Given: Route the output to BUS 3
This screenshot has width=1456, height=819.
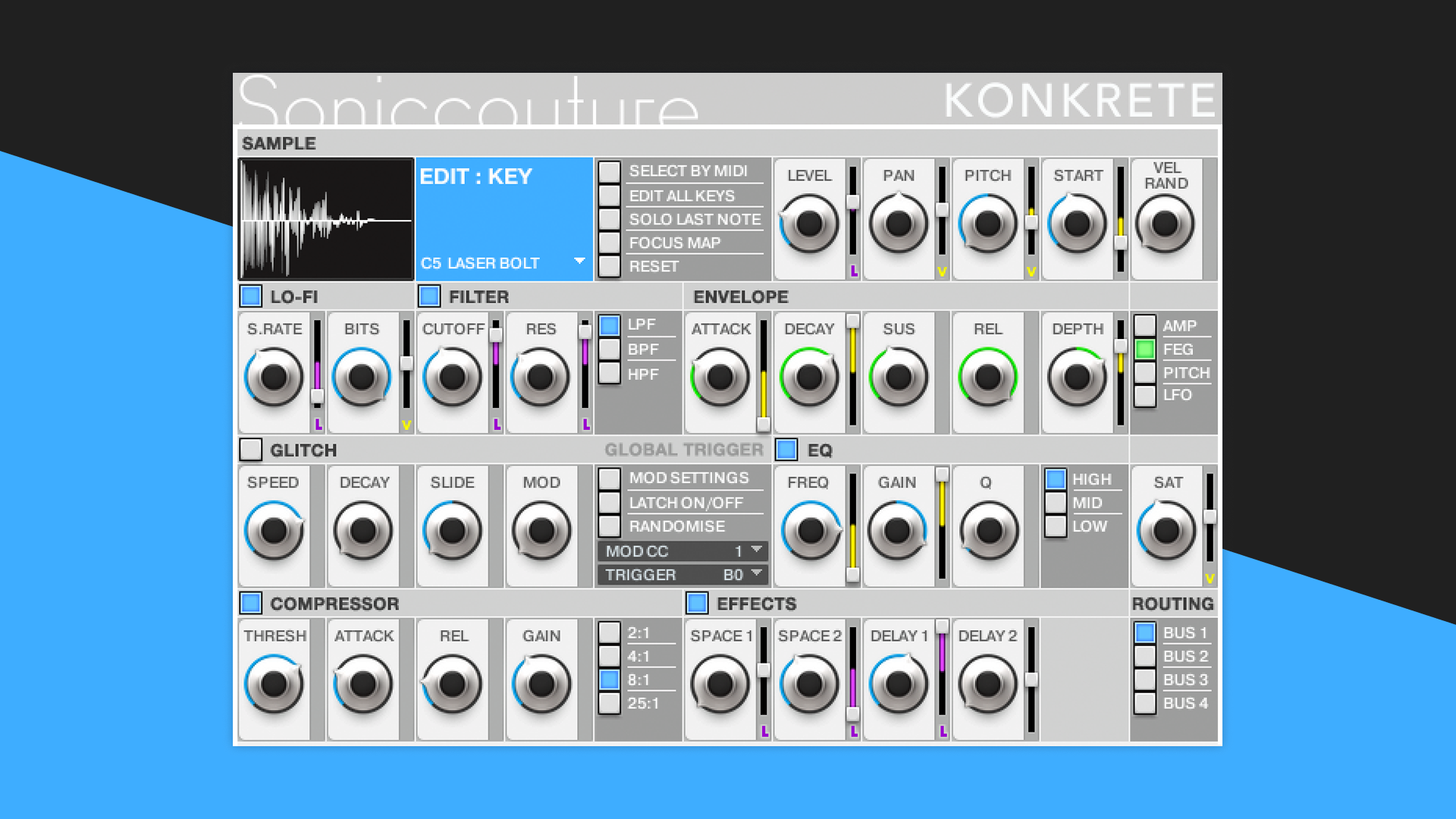Looking at the screenshot, I should click(1144, 679).
